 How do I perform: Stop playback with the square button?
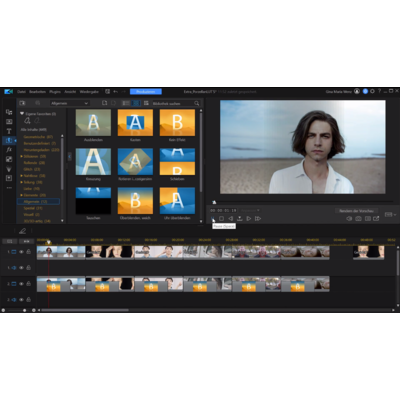tap(221, 219)
